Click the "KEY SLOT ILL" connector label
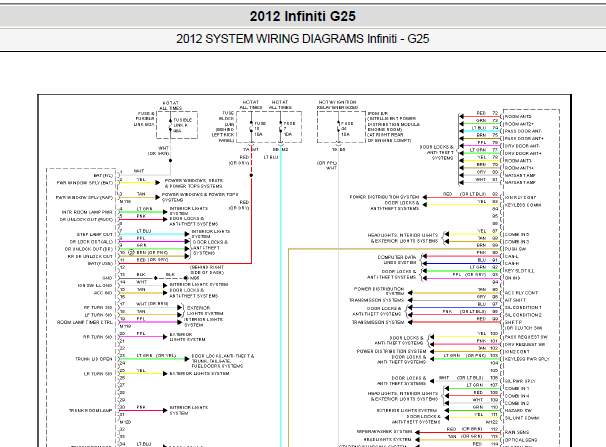Image resolution: width=606 pixels, height=447 pixels. (x=519, y=271)
